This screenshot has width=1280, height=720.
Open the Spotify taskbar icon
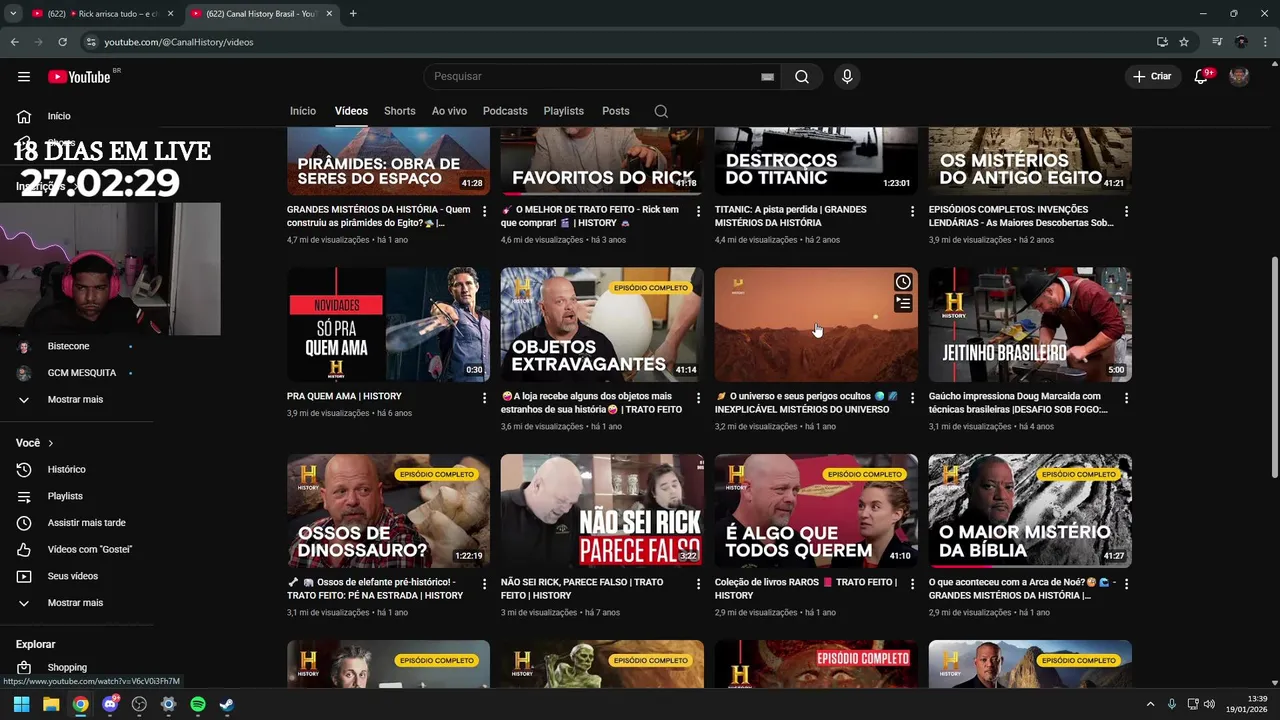pyautogui.click(x=198, y=704)
